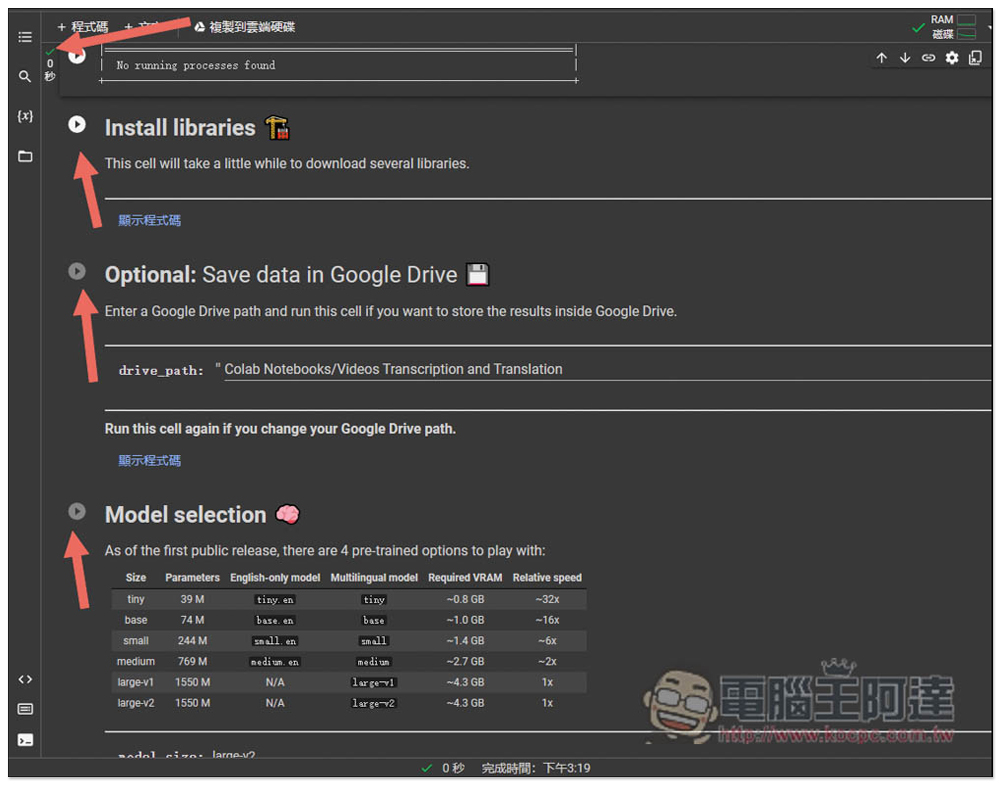Screen dimensions: 1000x786
Task: Copy link to cell icon
Action: 929,58
